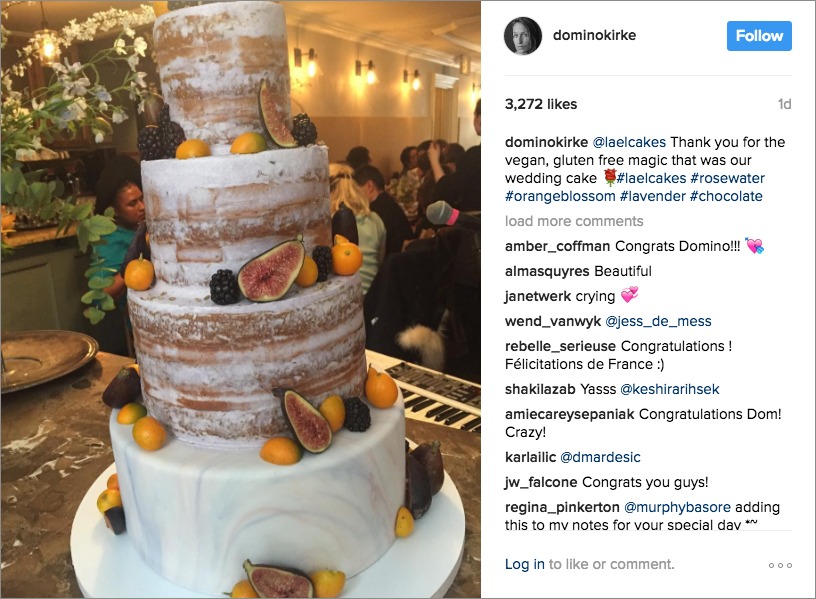View the 3,272 likes list
The height and width of the screenshot is (599, 816).
(541, 104)
